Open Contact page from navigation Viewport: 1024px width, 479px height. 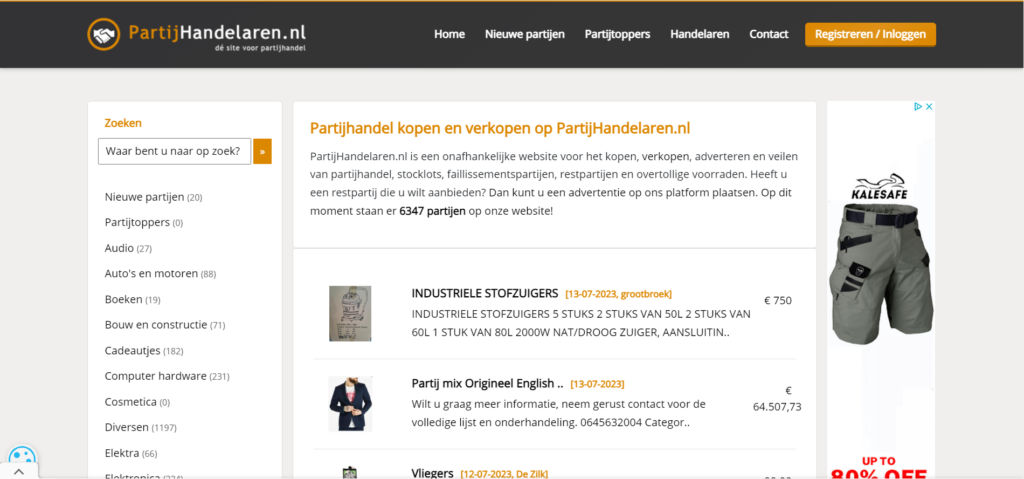[x=769, y=34]
